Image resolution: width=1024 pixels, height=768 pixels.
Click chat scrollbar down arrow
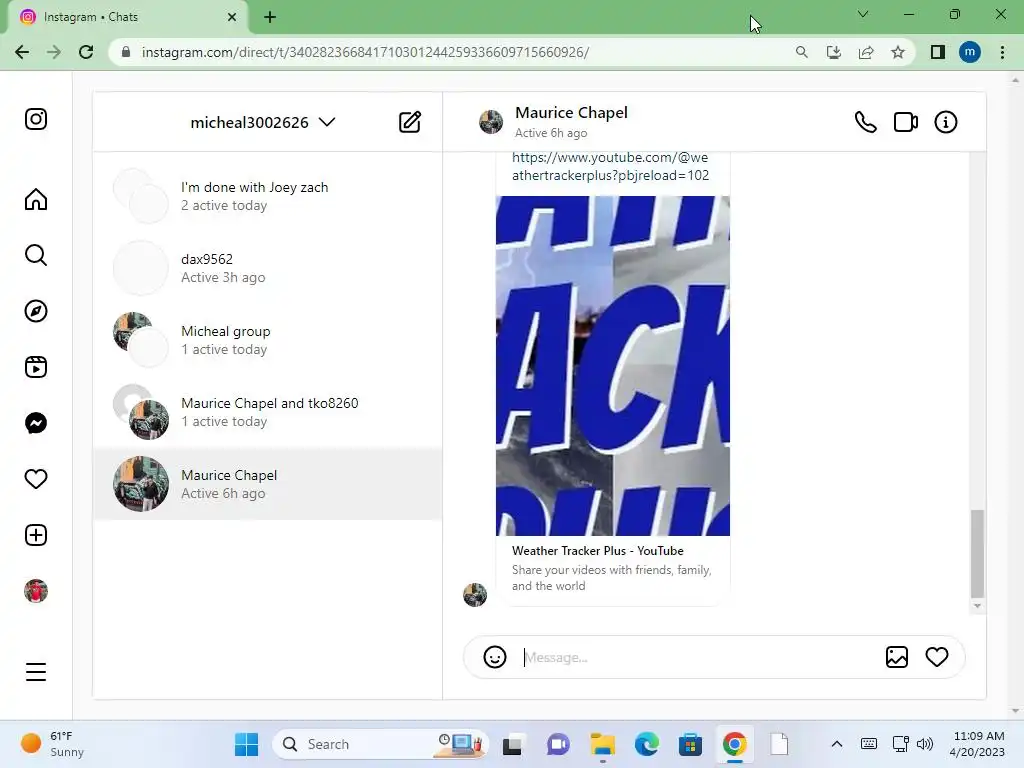pyautogui.click(x=977, y=606)
